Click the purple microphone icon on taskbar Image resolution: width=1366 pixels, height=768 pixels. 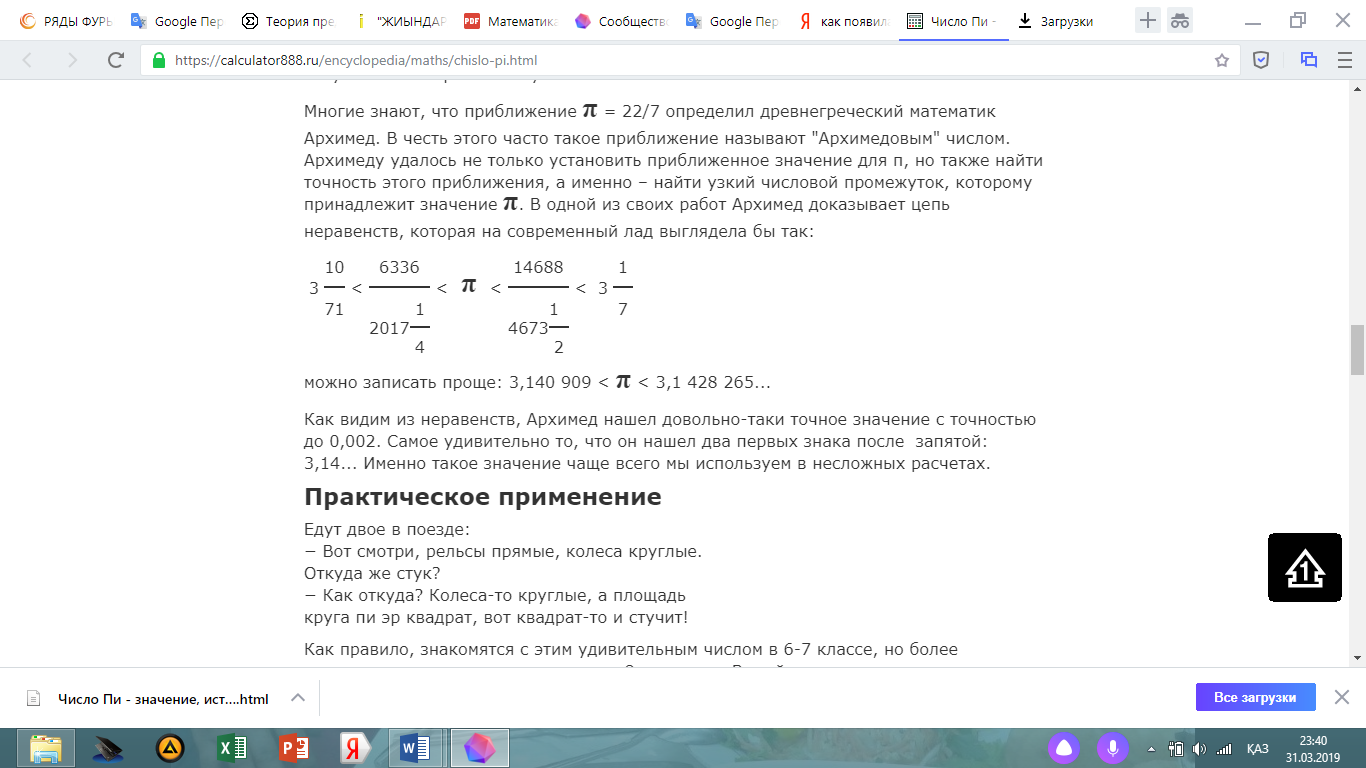pyautogui.click(x=1110, y=748)
